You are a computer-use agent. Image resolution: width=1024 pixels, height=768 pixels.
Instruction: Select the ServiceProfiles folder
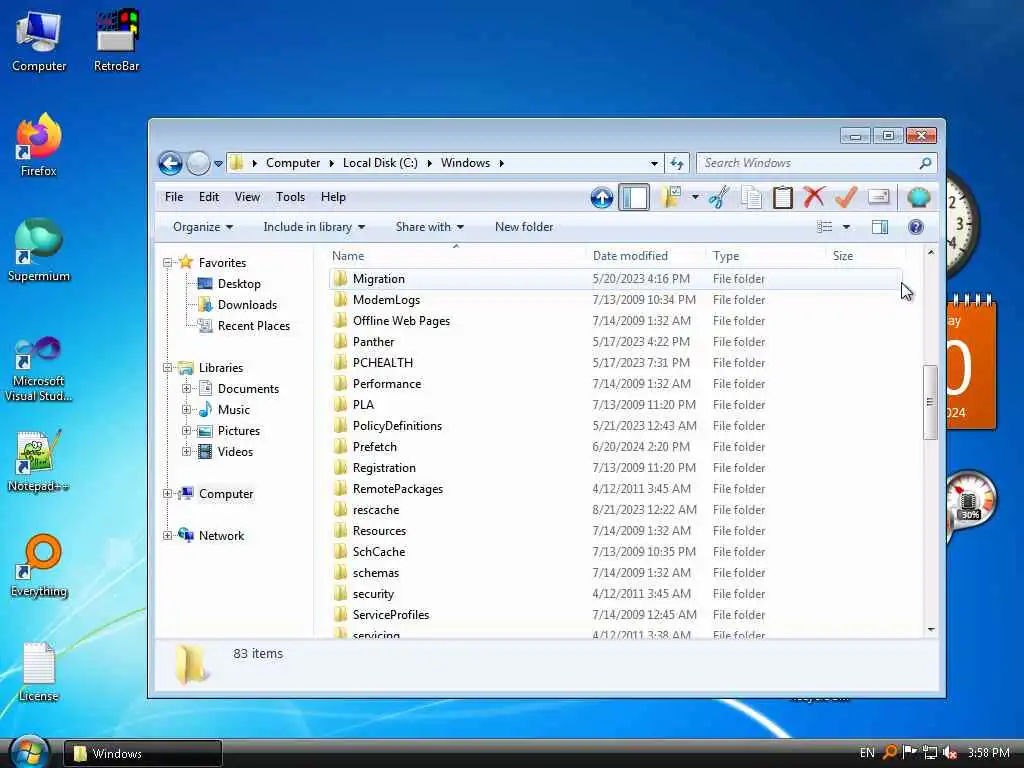point(391,615)
